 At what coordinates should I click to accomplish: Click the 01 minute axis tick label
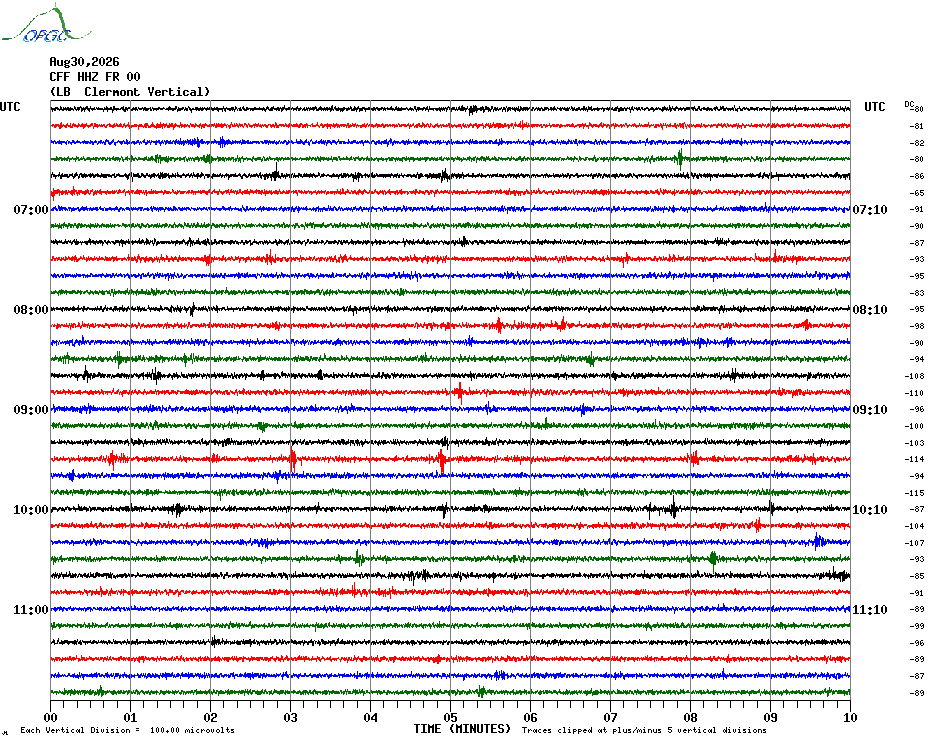(130, 717)
